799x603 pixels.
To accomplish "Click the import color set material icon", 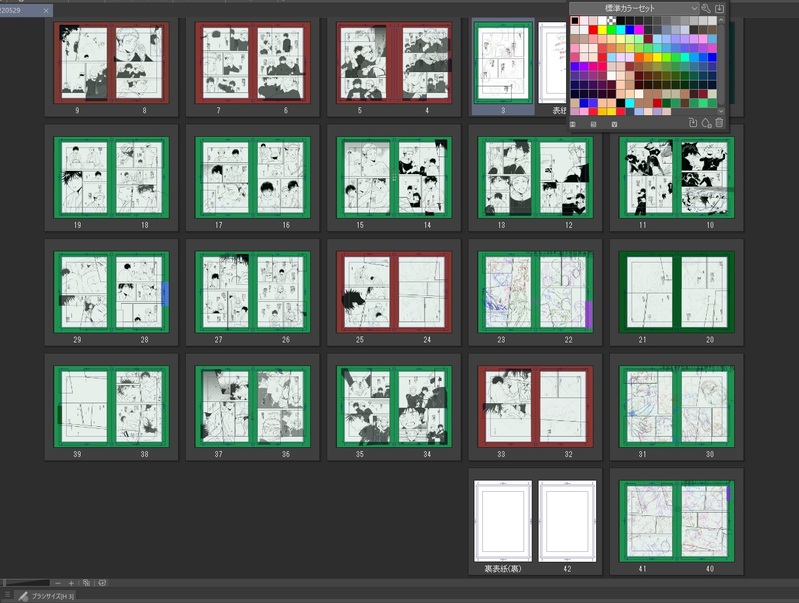I will point(719,8).
